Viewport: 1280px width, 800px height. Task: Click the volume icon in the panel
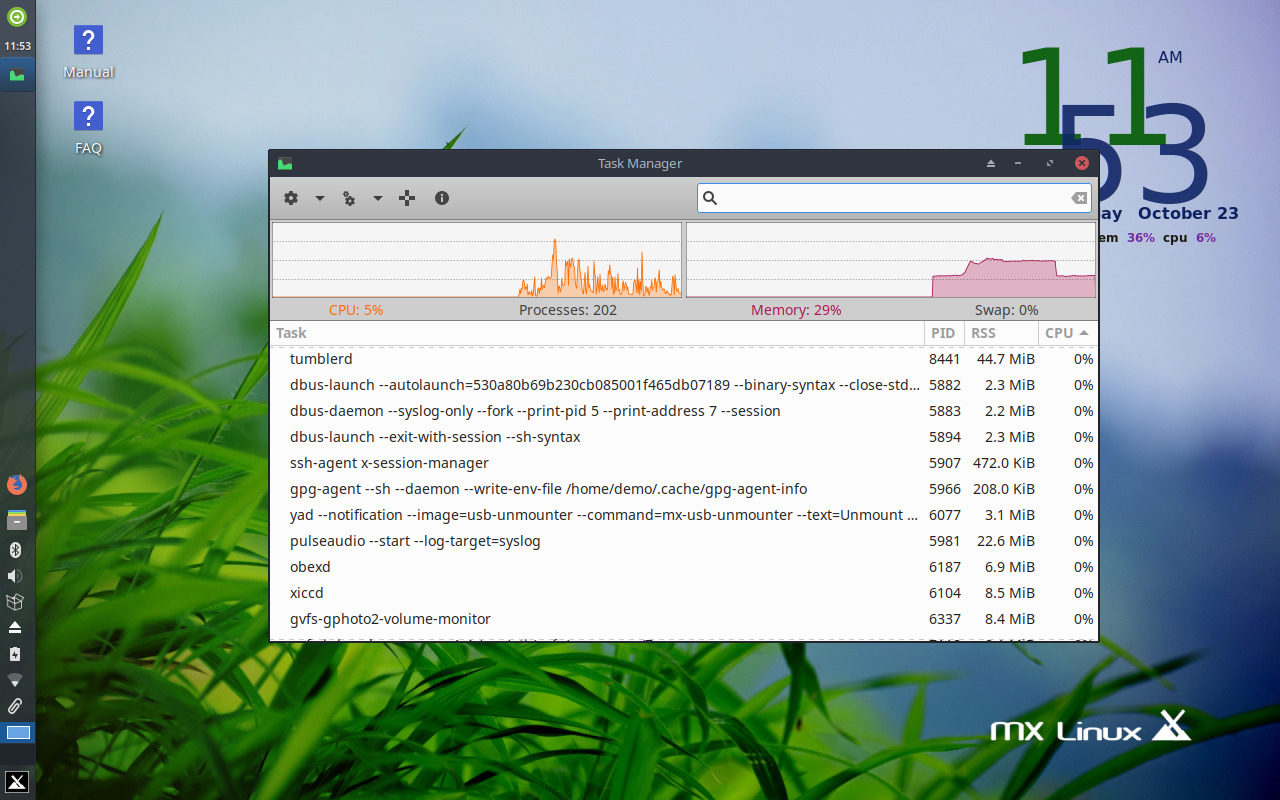pyautogui.click(x=15, y=575)
